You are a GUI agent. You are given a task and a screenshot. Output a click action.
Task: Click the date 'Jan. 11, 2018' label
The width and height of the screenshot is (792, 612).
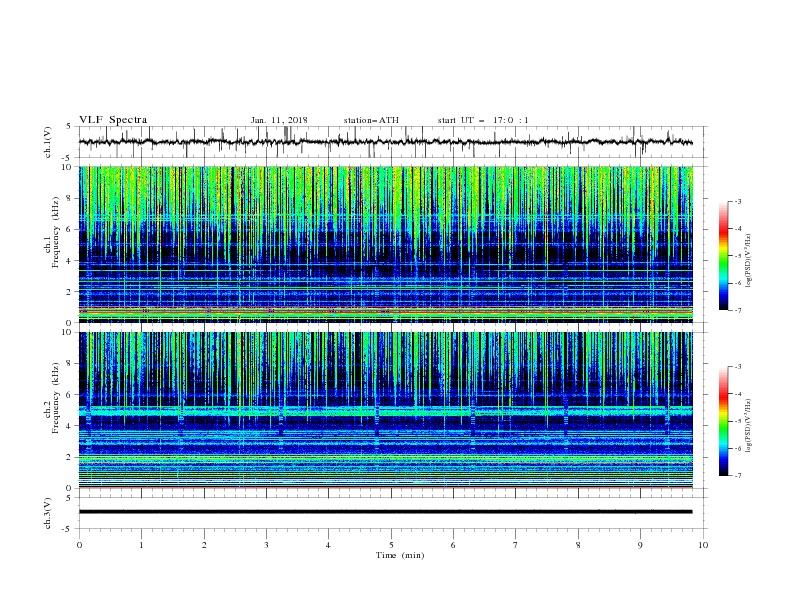(279, 120)
